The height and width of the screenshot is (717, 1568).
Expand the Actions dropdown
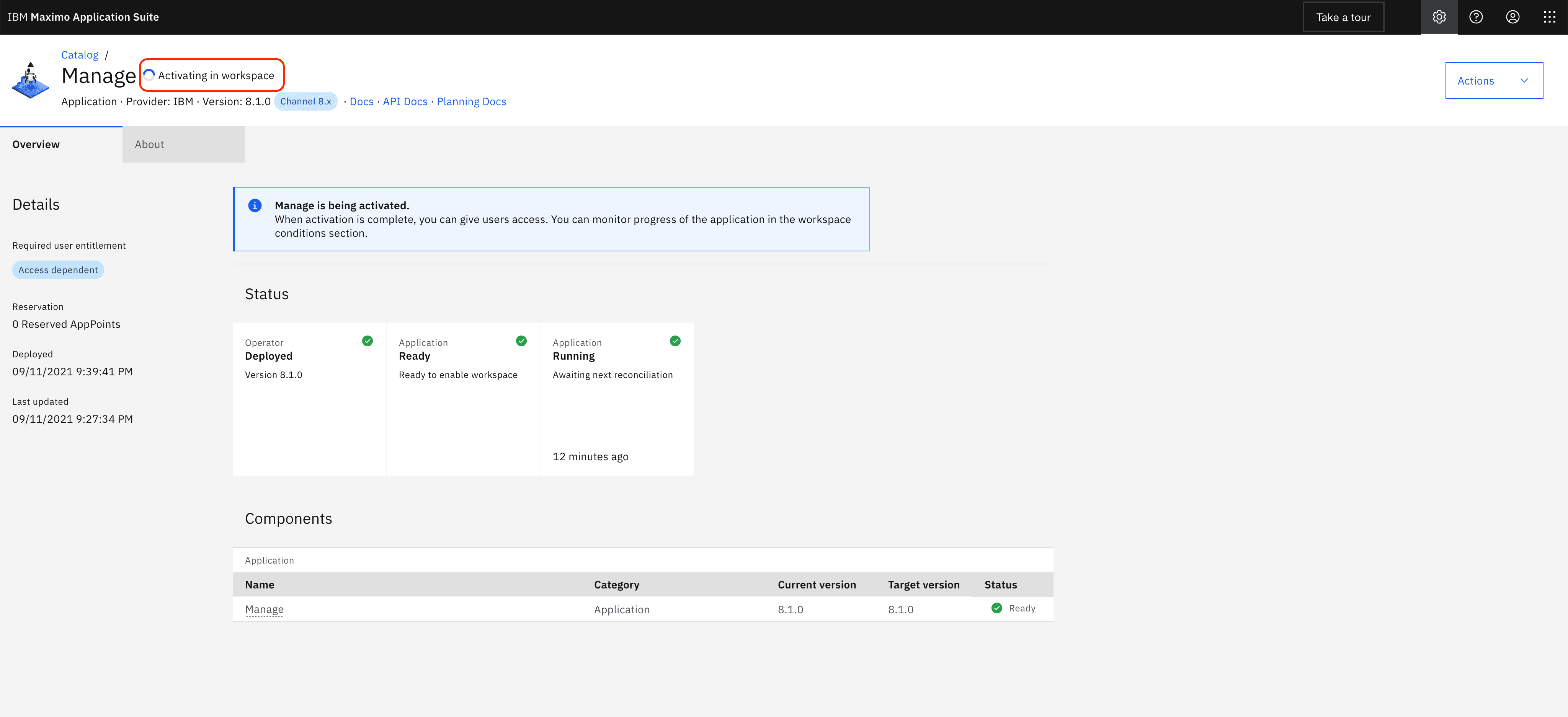click(1494, 80)
